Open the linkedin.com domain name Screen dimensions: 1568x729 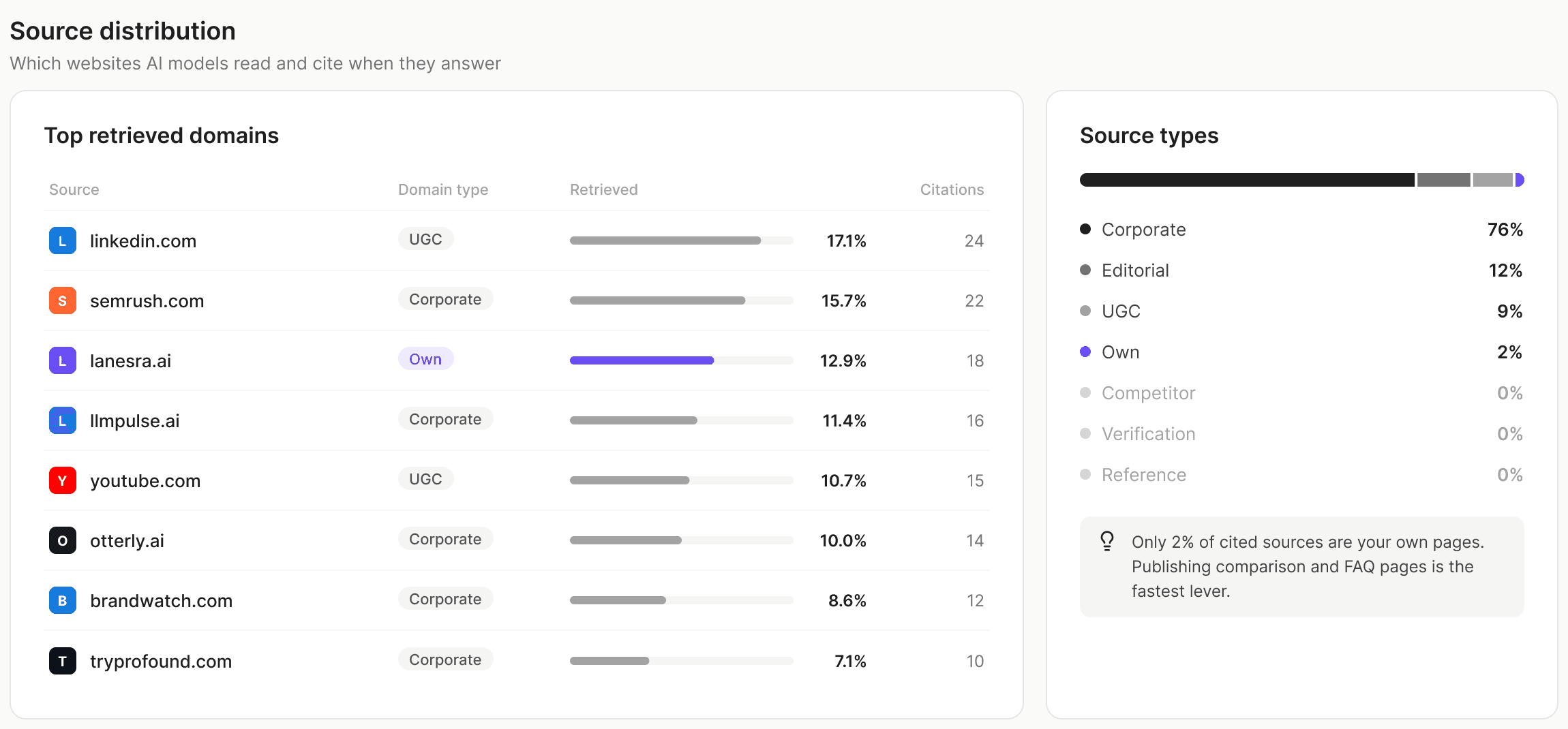coord(143,241)
